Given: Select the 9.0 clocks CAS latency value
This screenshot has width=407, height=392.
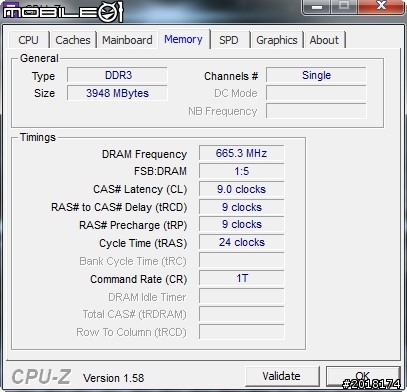Looking at the screenshot, I should tap(242, 189).
